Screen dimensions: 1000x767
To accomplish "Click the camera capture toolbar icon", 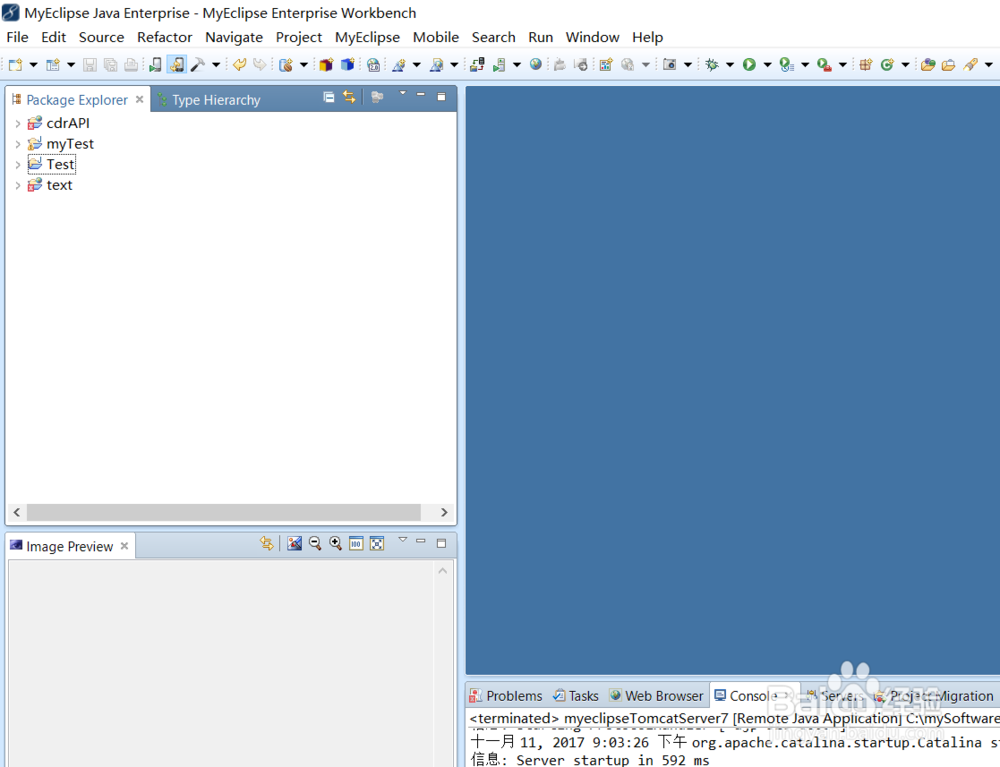I will [669, 64].
